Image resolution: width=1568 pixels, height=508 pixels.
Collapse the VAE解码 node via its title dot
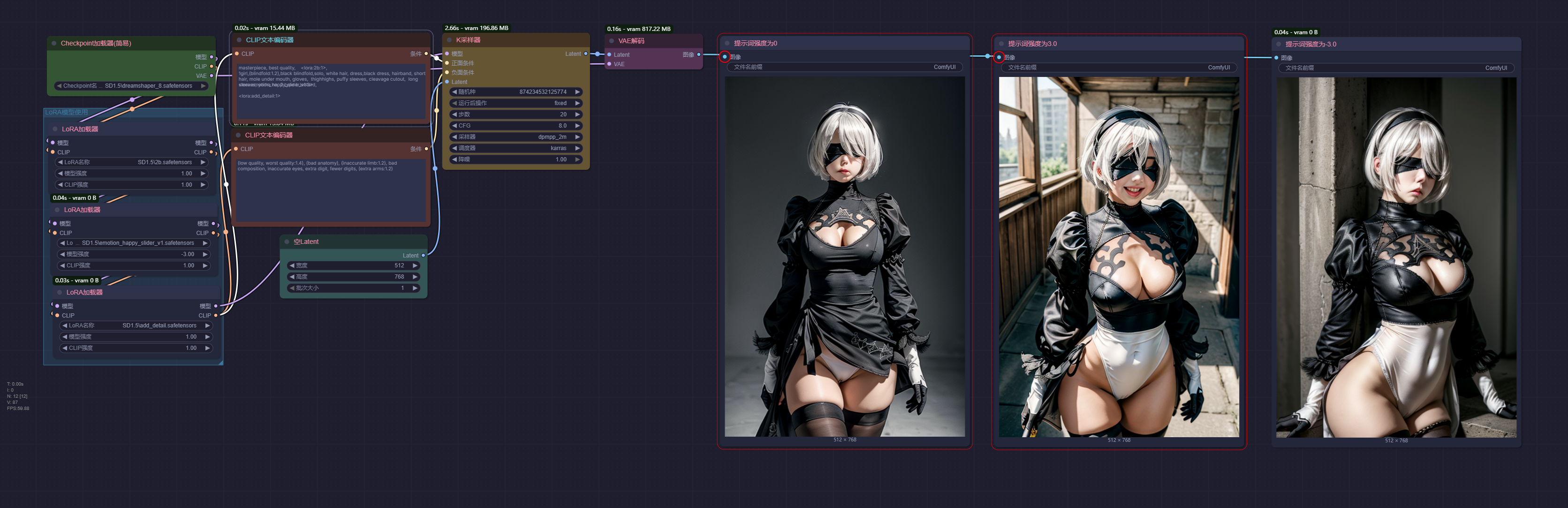coord(612,41)
